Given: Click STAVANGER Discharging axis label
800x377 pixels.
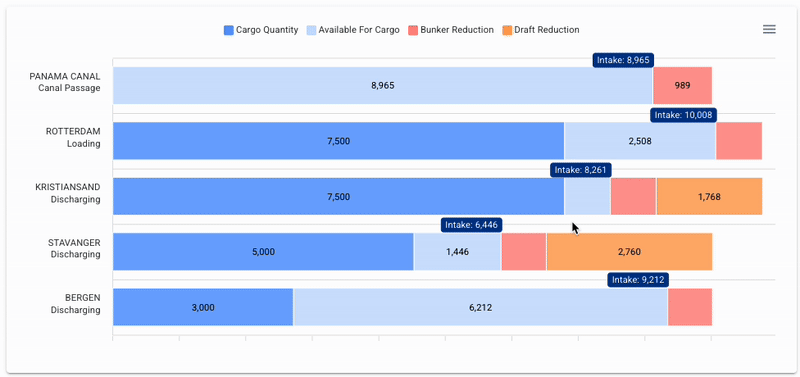Looking at the screenshot, I should 74,248.
